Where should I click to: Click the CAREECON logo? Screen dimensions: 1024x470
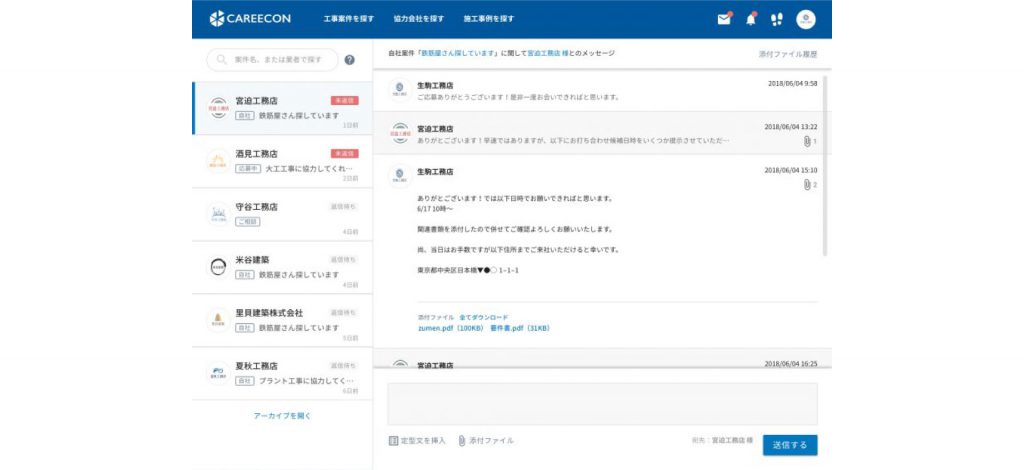[250, 19]
